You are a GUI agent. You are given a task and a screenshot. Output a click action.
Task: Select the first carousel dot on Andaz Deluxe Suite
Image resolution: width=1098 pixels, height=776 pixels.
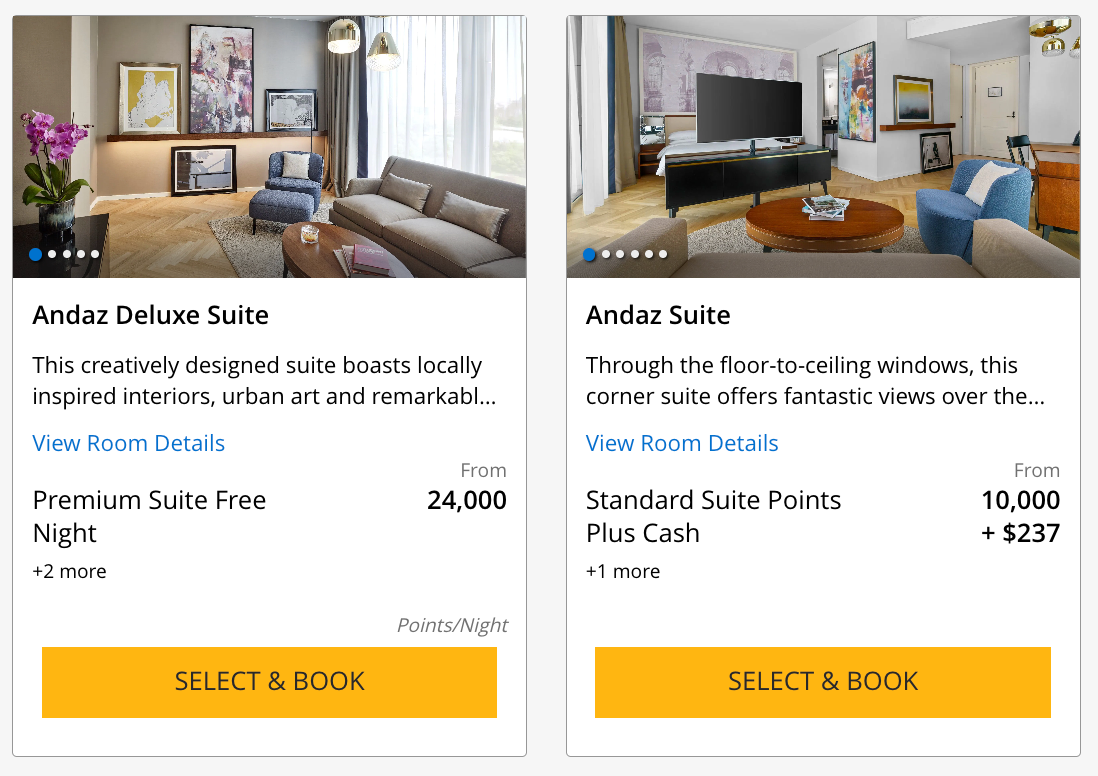pos(37,254)
